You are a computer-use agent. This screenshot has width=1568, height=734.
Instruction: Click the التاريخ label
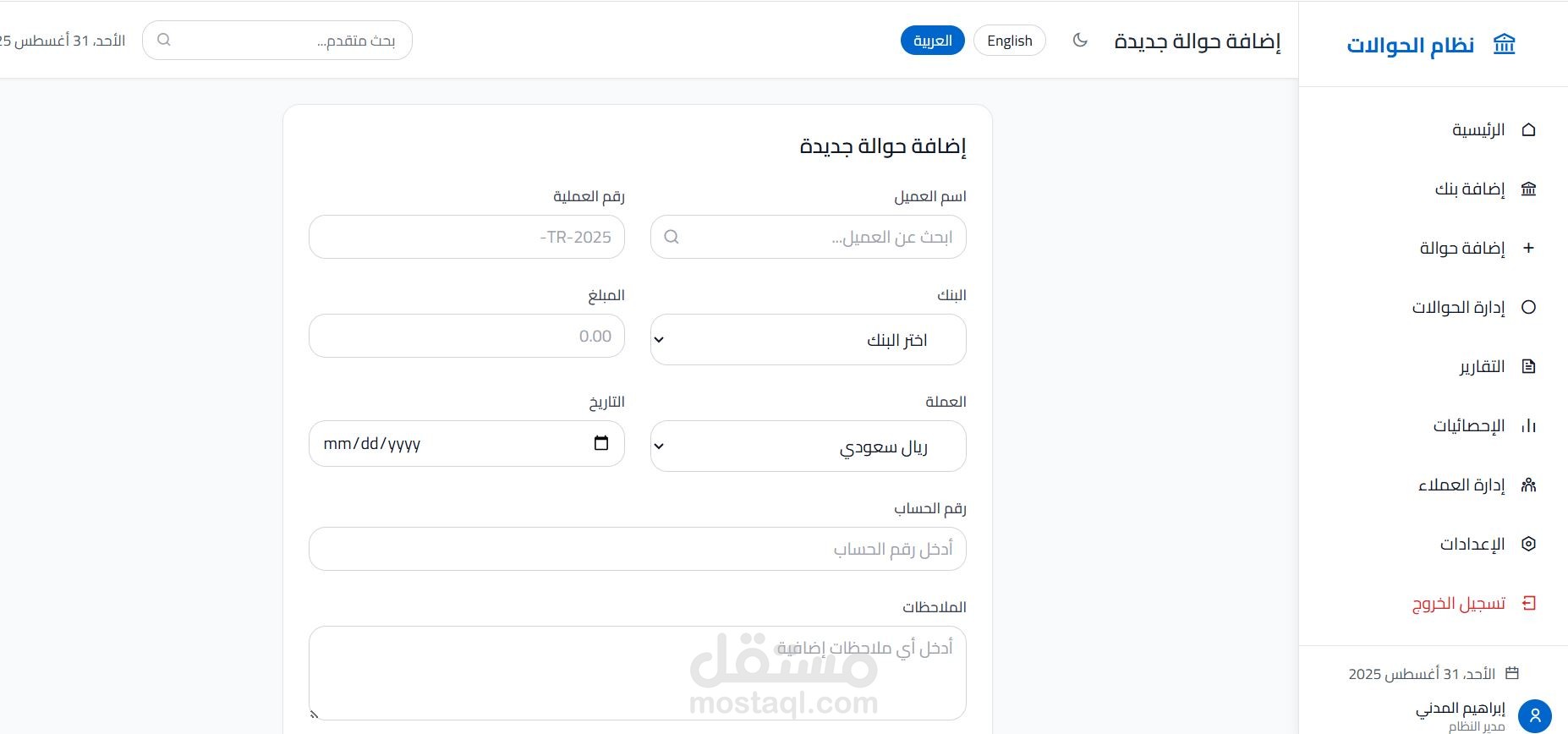coord(606,402)
